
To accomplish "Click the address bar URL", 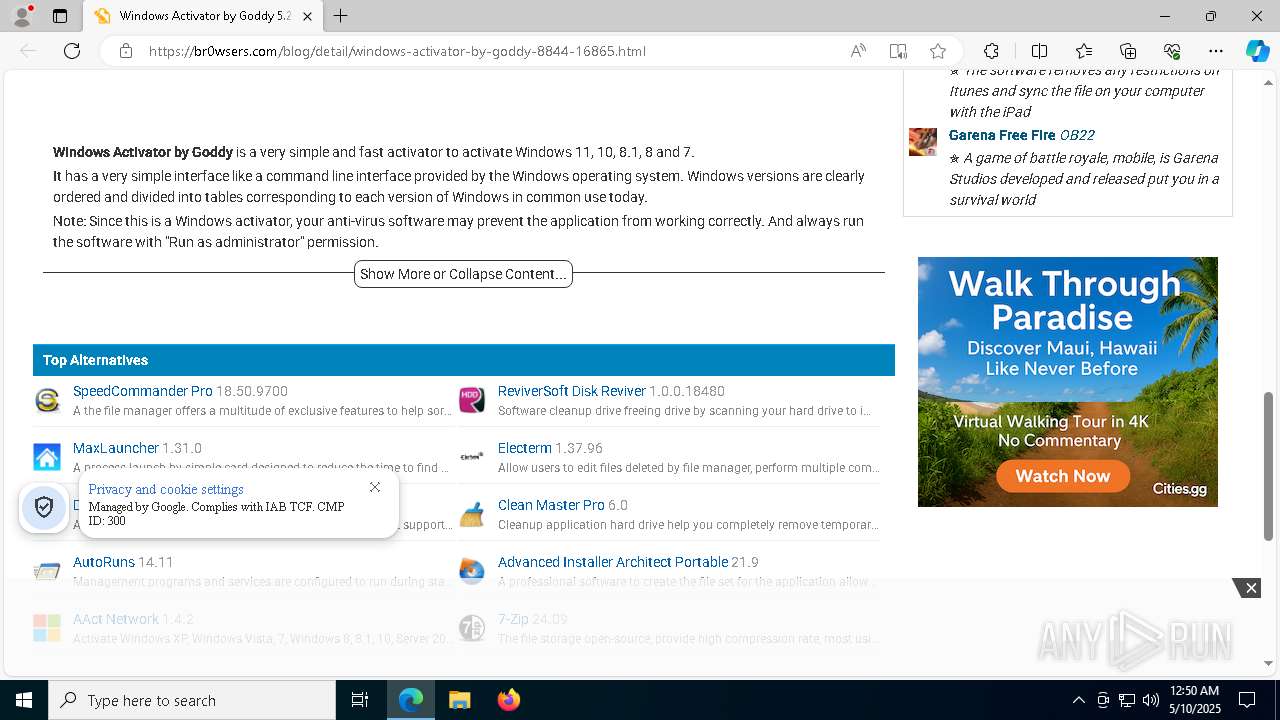I will [397, 51].
